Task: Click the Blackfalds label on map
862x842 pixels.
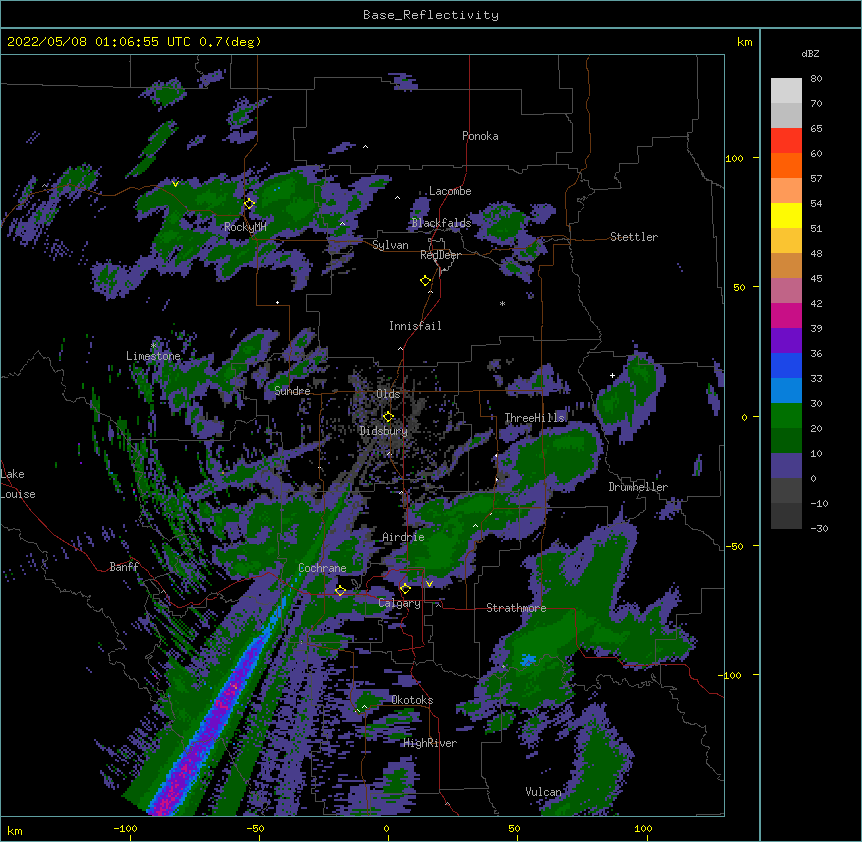Action: click(441, 223)
